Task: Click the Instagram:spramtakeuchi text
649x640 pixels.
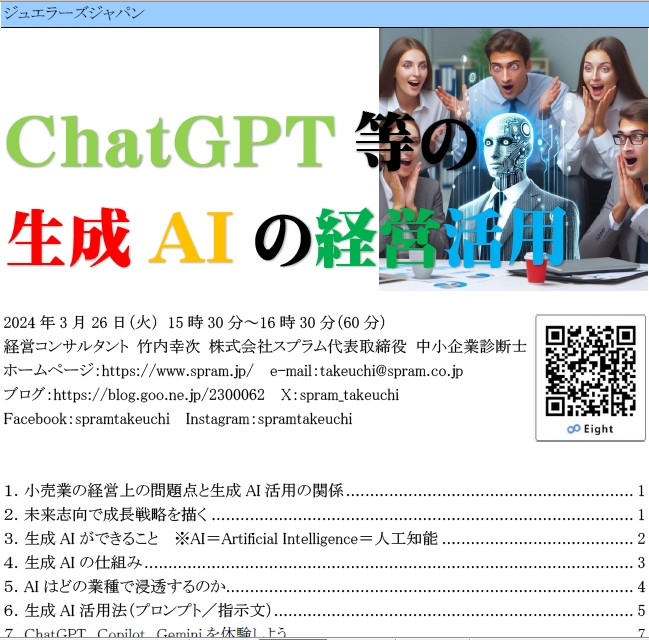Action: (x=269, y=419)
